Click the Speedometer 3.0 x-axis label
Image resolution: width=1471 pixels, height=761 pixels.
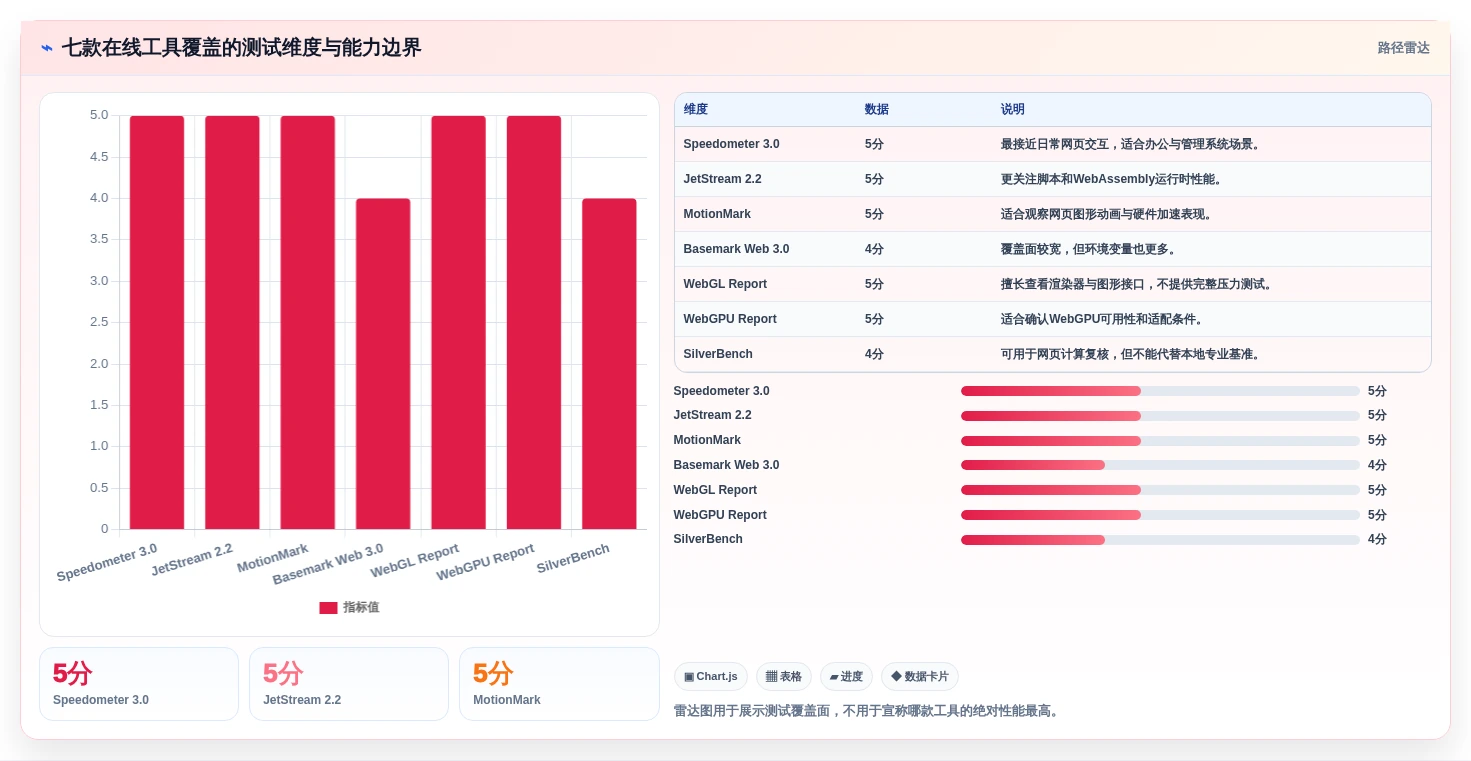pos(107,562)
